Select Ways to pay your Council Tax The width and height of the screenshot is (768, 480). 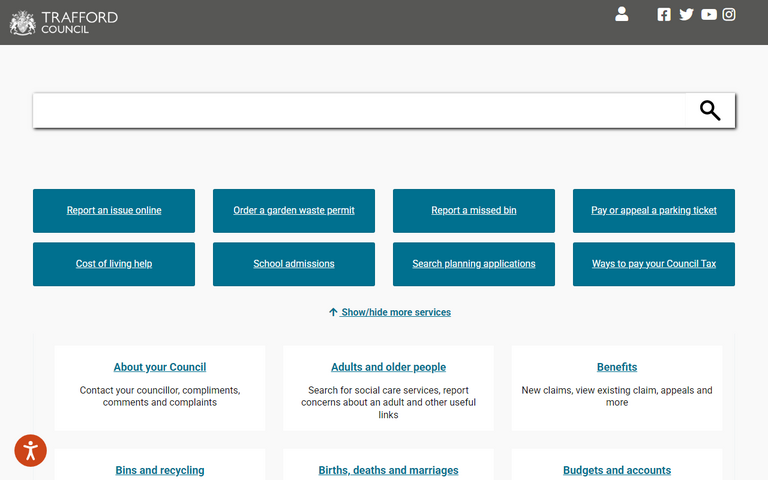(654, 264)
